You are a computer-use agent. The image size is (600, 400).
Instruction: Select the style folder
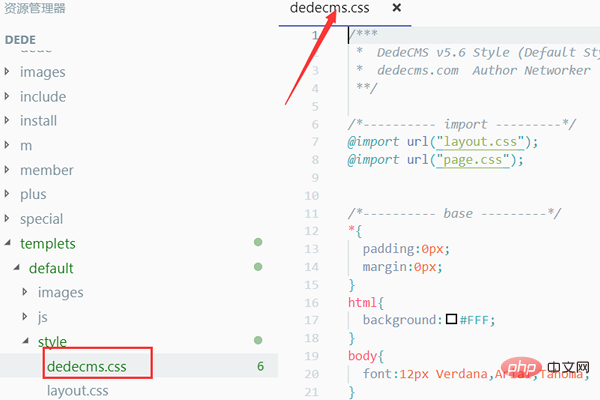[x=52, y=341]
